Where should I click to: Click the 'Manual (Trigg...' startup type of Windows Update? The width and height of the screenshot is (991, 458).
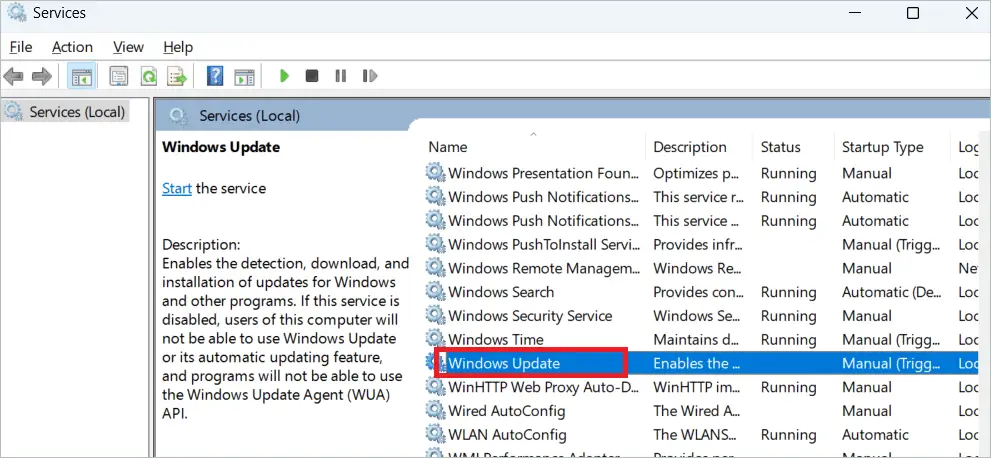891,363
